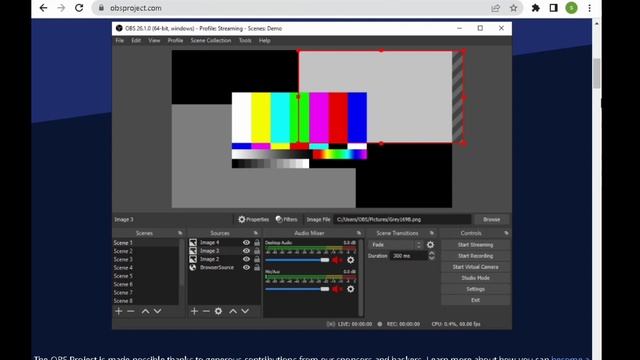Hide the BrowserSource source
Viewport: 640px width, 360px height.
246,268
